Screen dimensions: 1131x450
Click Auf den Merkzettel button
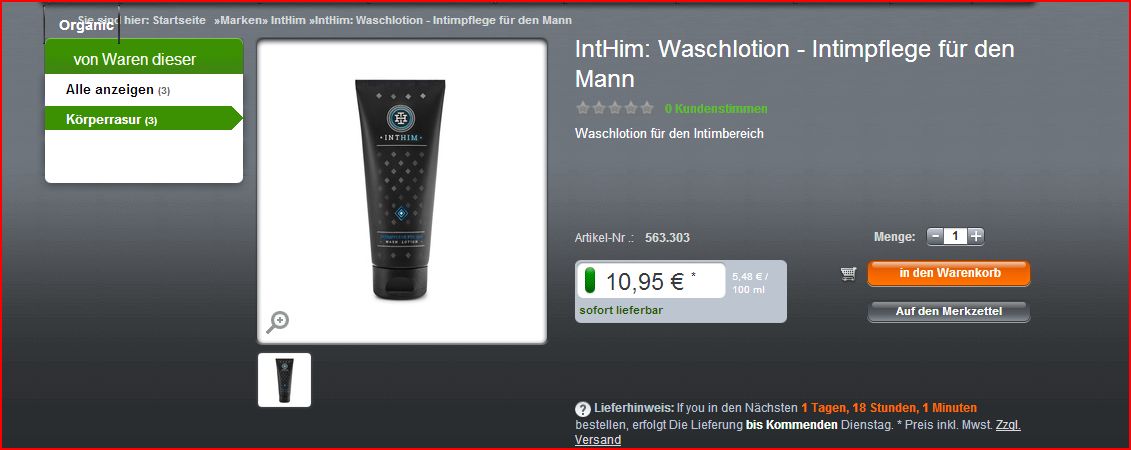coord(949,312)
